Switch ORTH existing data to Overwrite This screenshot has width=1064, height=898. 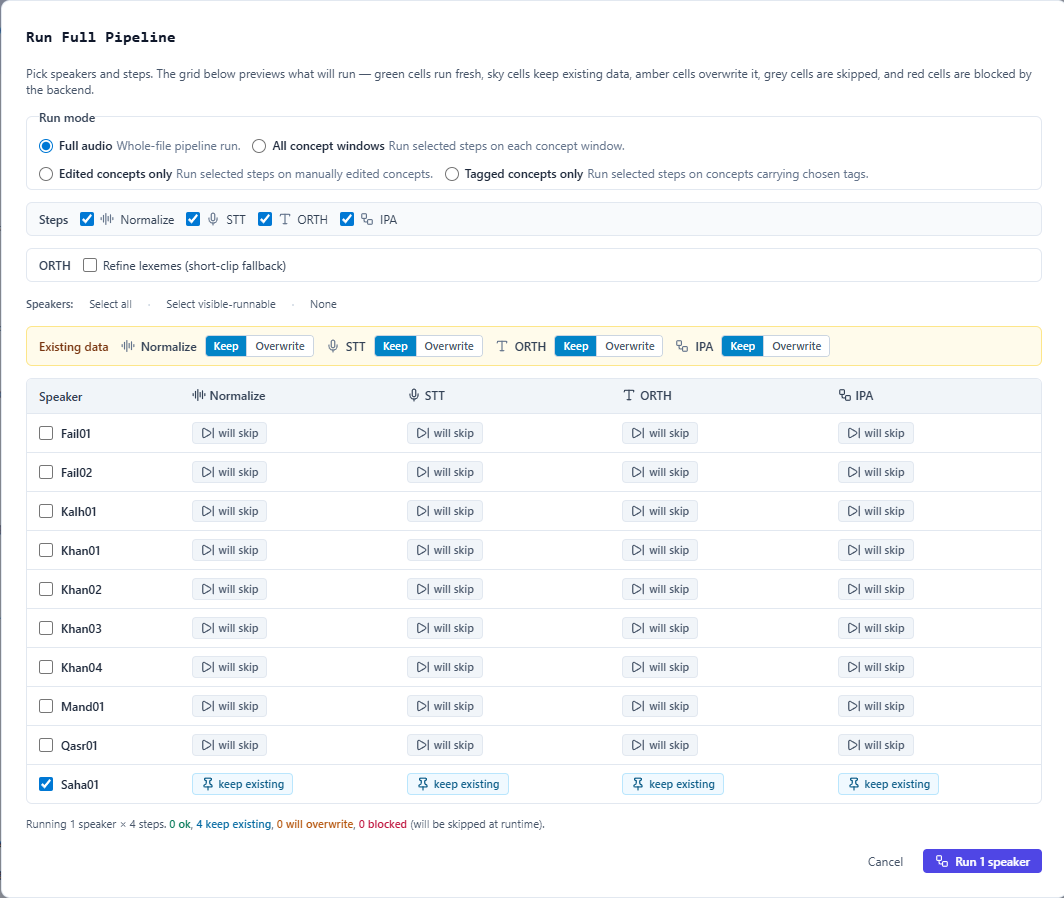(630, 346)
